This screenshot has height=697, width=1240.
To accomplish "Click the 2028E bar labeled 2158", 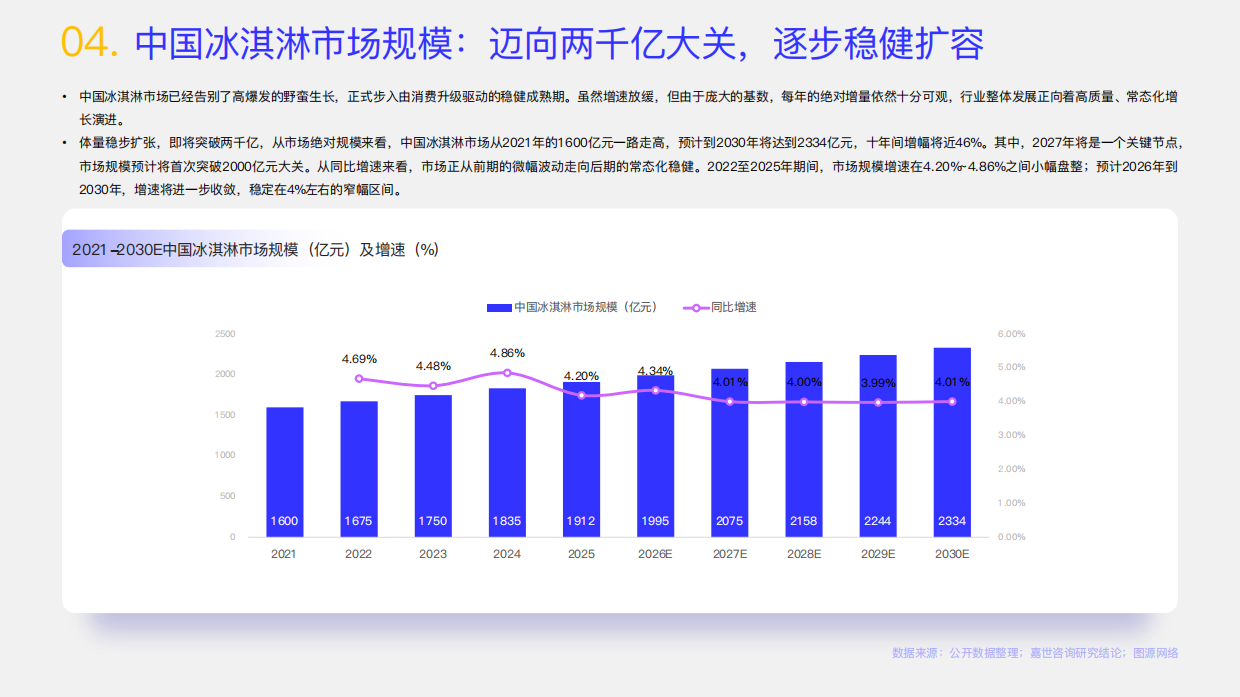I will click(x=804, y=449).
